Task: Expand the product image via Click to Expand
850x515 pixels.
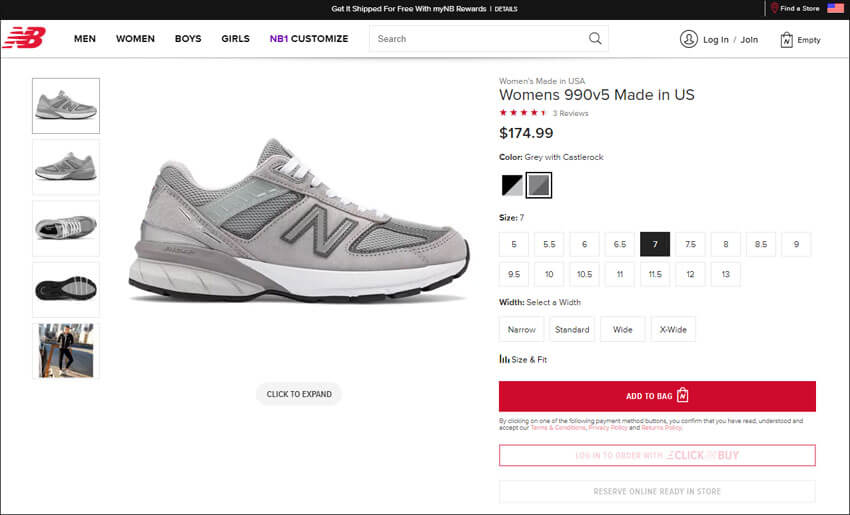Action: point(299,394)
